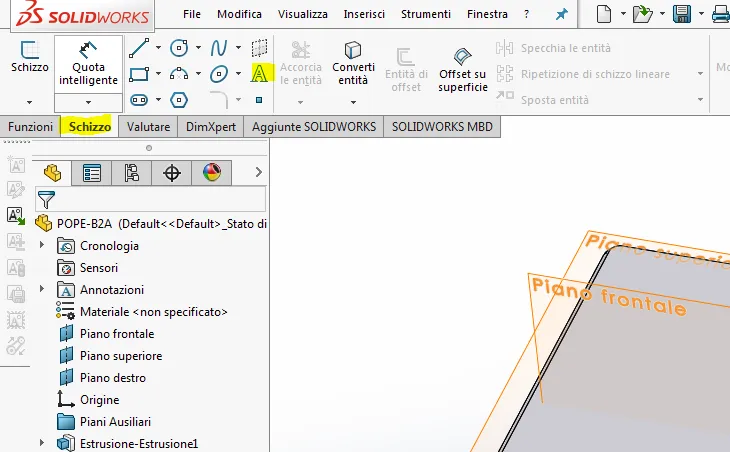Image resolution: width=730 pixels, height=452 pixels.
Task: Activate Quota intelligente dimension tool
Action: pos(88,63)
